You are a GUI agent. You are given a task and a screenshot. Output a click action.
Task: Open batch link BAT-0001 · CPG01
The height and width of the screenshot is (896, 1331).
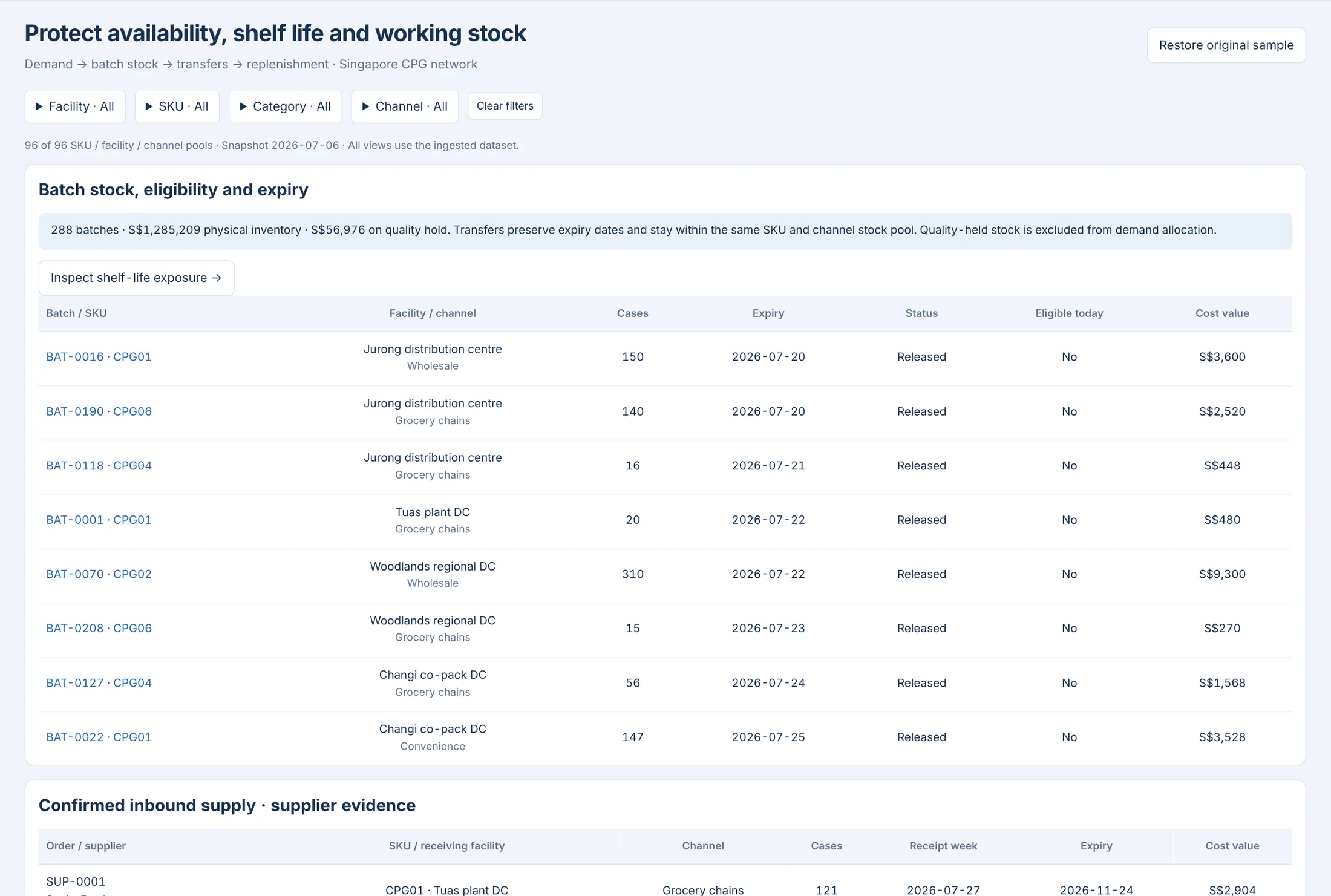pos(99,520)
